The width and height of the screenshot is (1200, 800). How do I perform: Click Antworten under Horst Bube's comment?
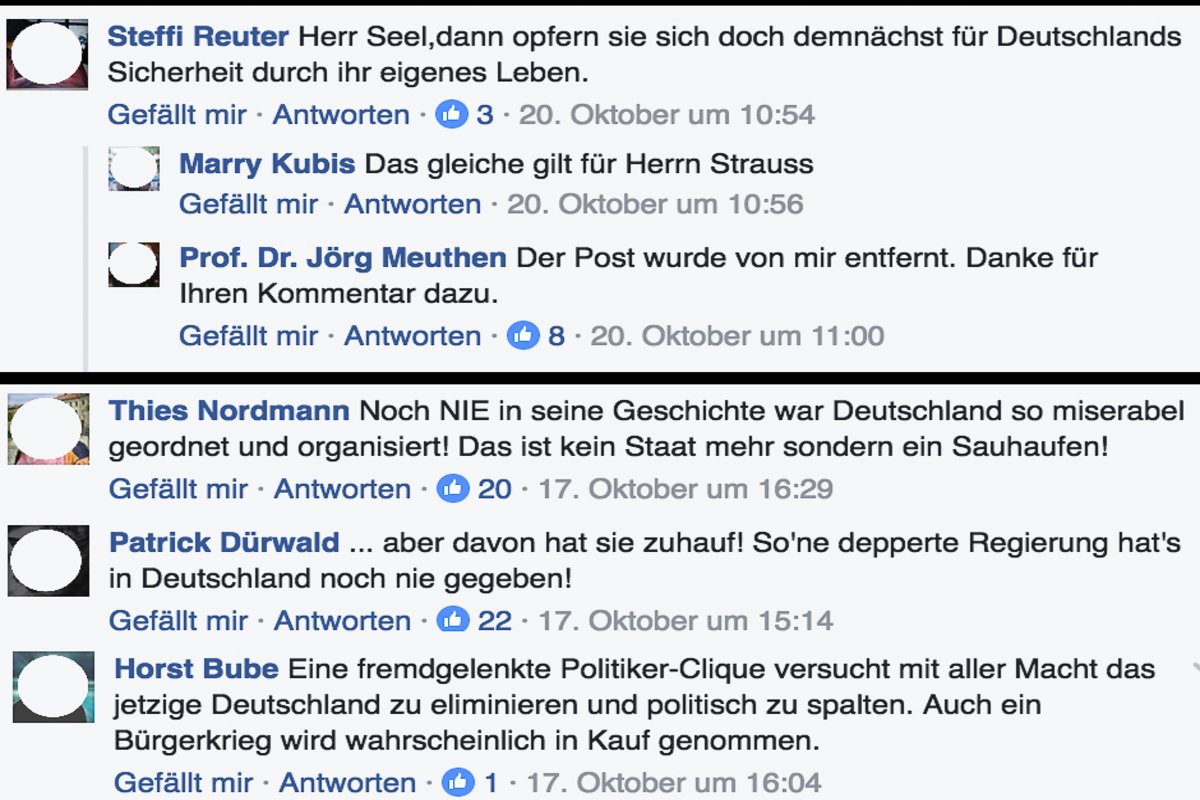click(x=347, y=781)
